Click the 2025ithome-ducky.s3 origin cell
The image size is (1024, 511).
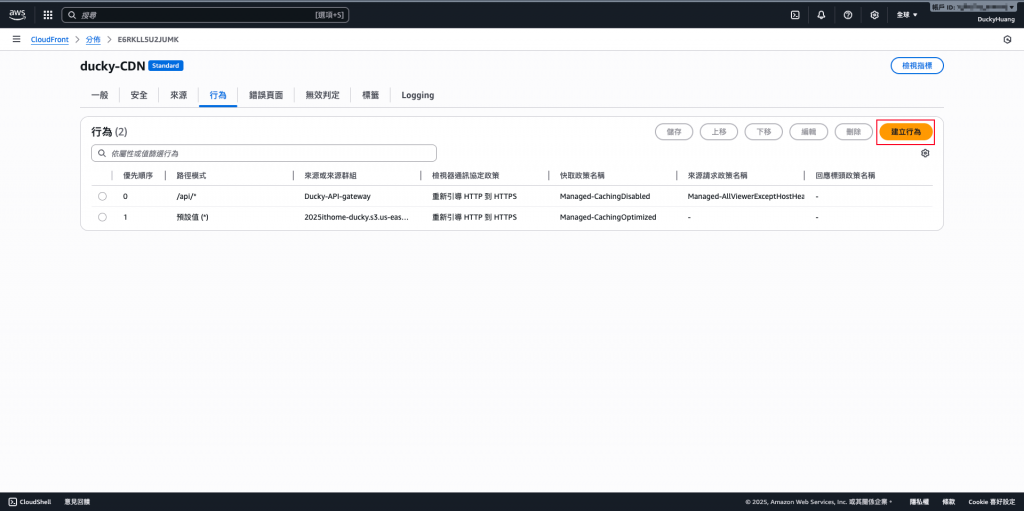[357, 217]
